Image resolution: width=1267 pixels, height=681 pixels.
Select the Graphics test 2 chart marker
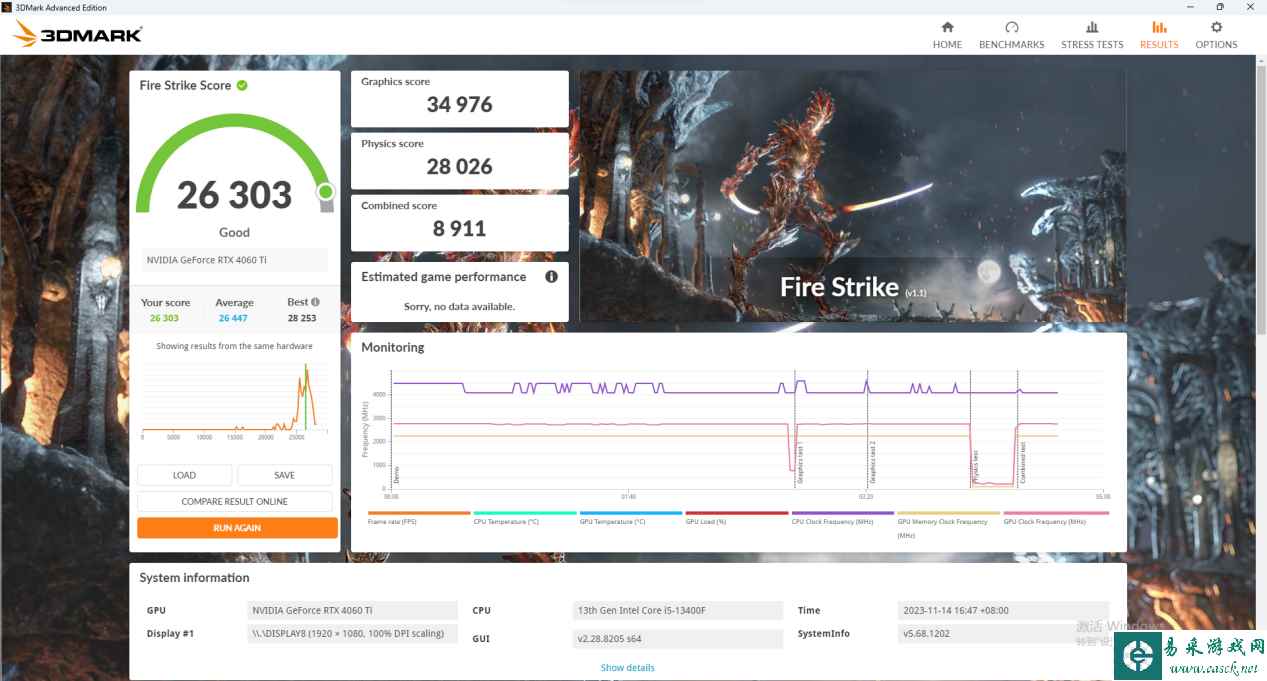click(x=872, y=464)
